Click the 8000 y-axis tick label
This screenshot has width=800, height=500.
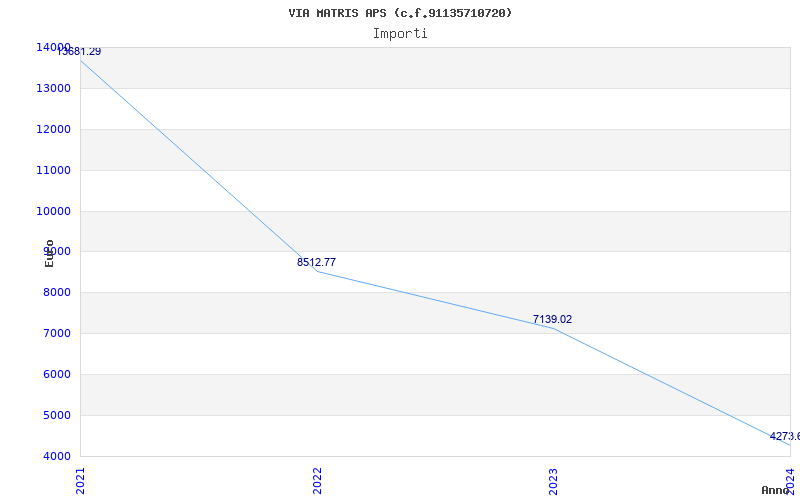tap(56, 292)
